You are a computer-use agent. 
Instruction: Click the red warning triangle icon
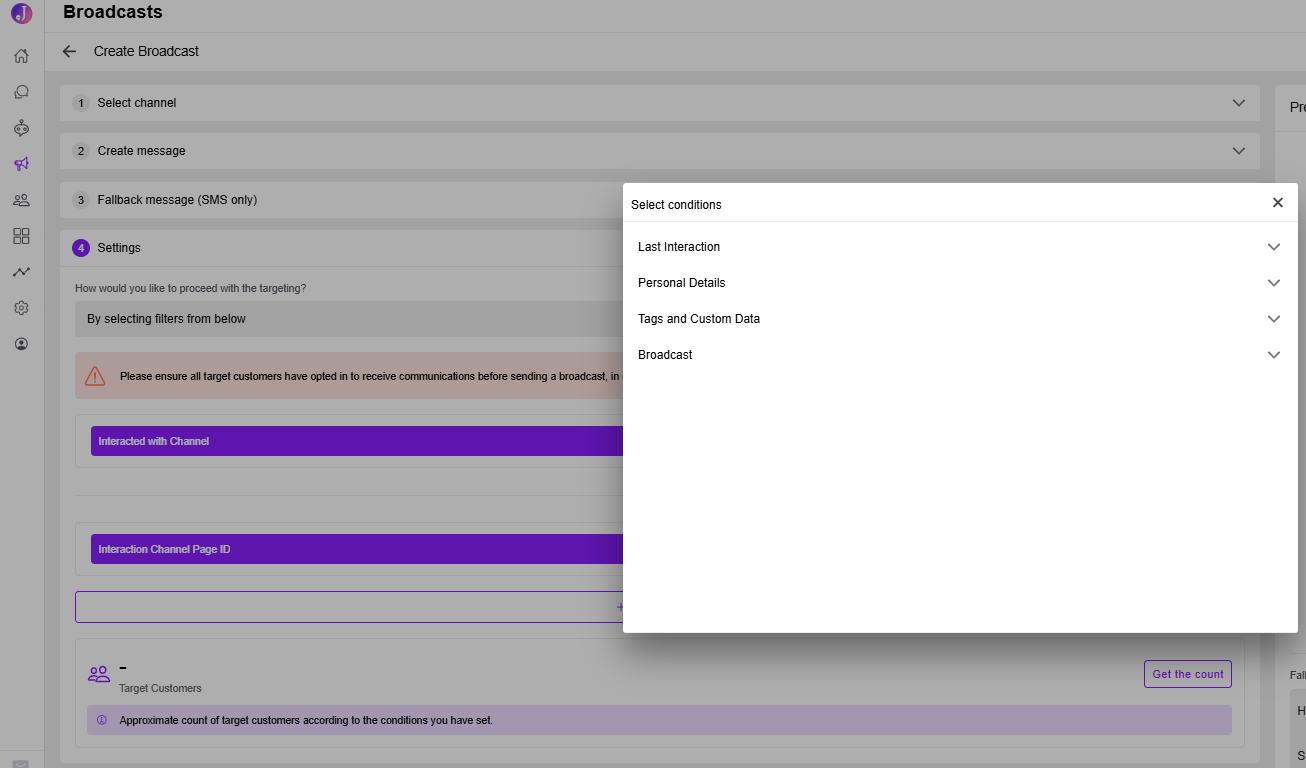click(x=95, y=376)
